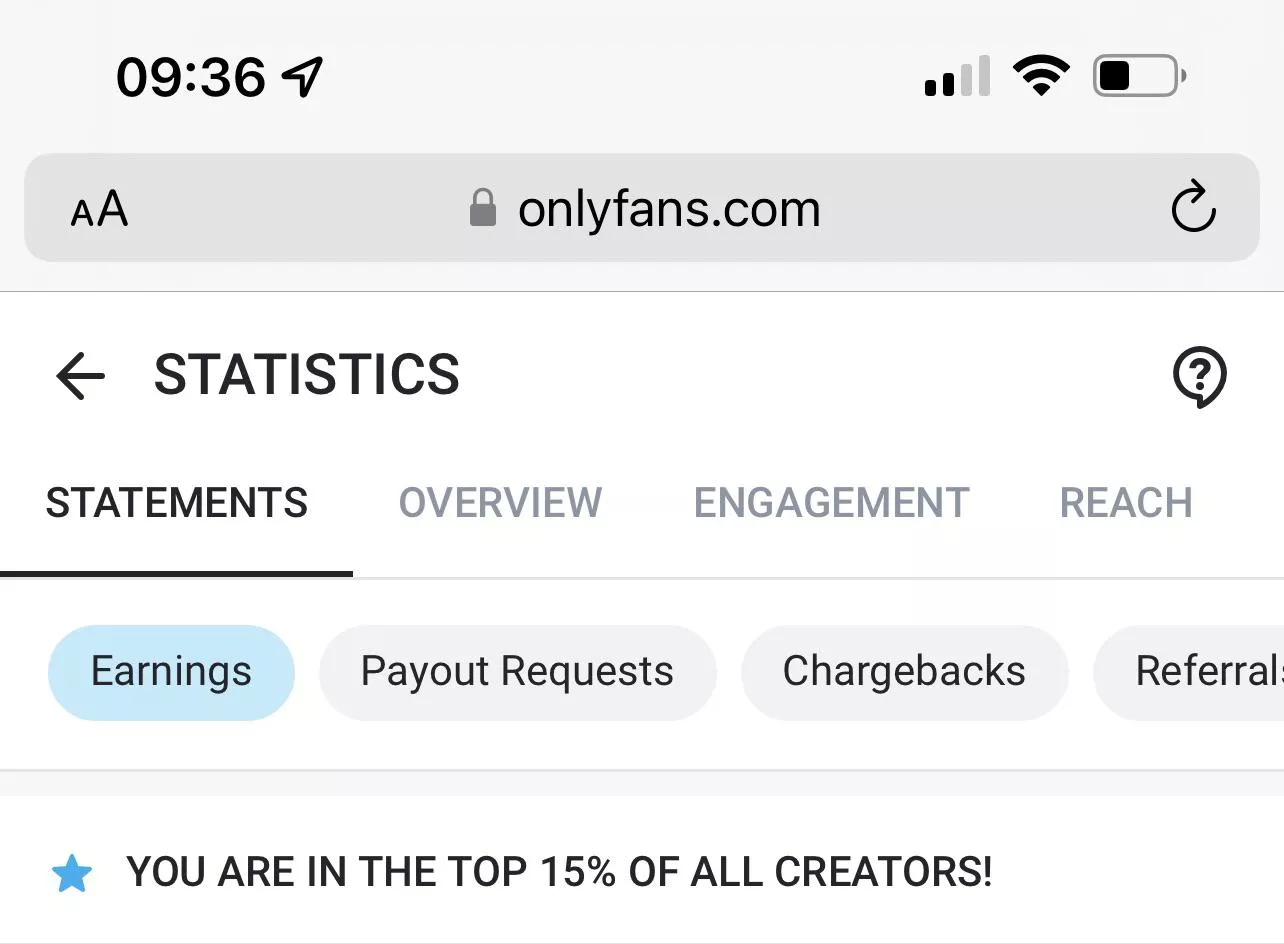Tap the back arrow beside Statistics
1284x944 pixels.
pyautogui.click(x=81, y=376)
